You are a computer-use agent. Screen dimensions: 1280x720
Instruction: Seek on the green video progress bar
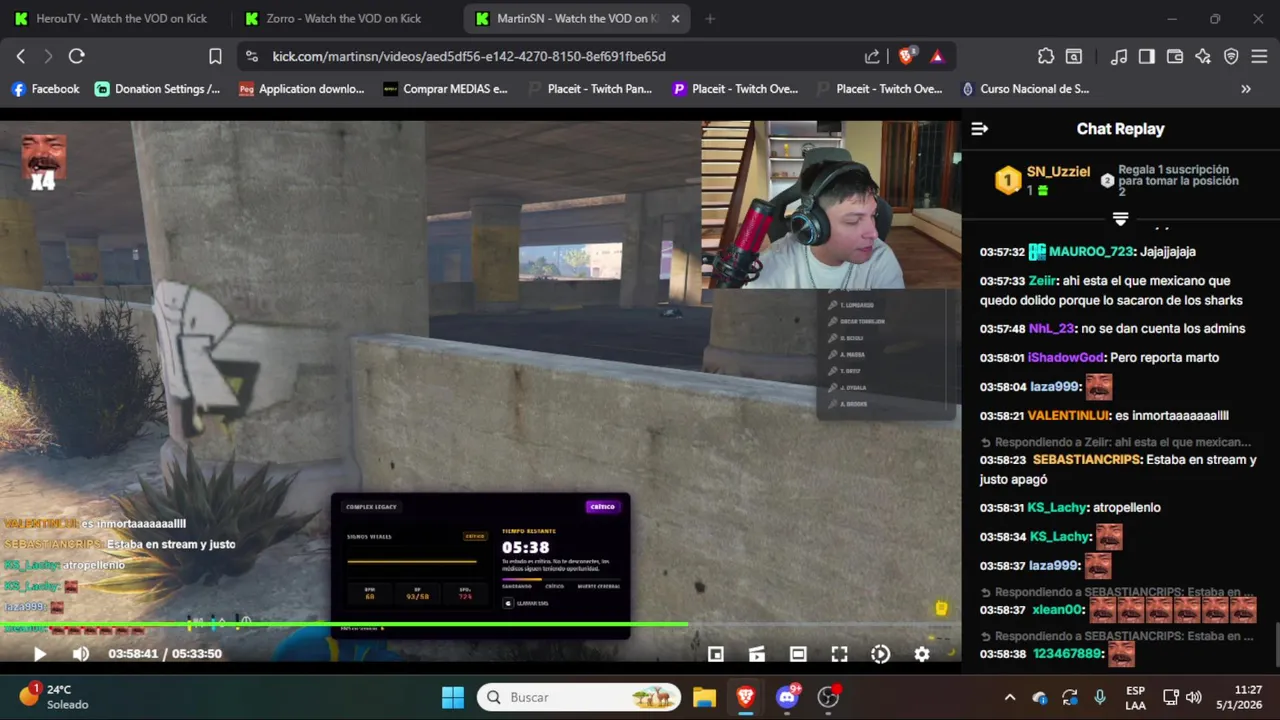pyautogui.click(x=480, y=625)
